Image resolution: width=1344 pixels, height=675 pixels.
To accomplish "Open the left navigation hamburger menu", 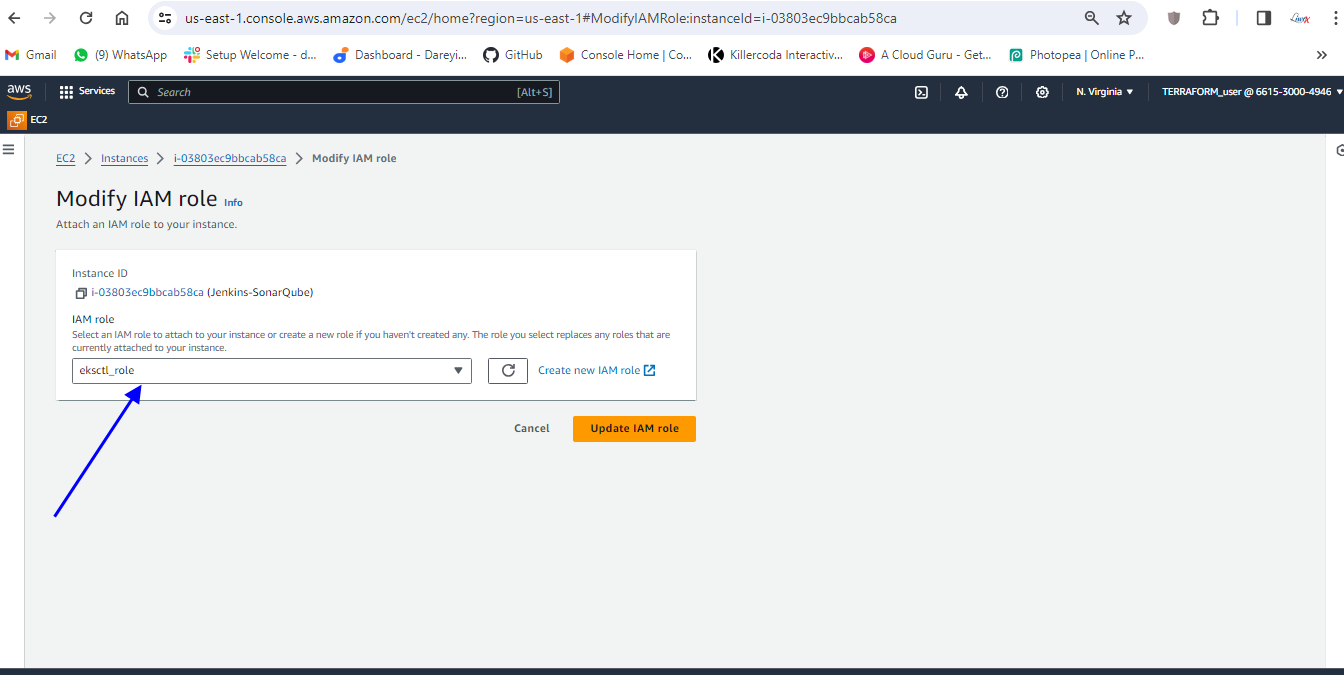I will 9,149.
